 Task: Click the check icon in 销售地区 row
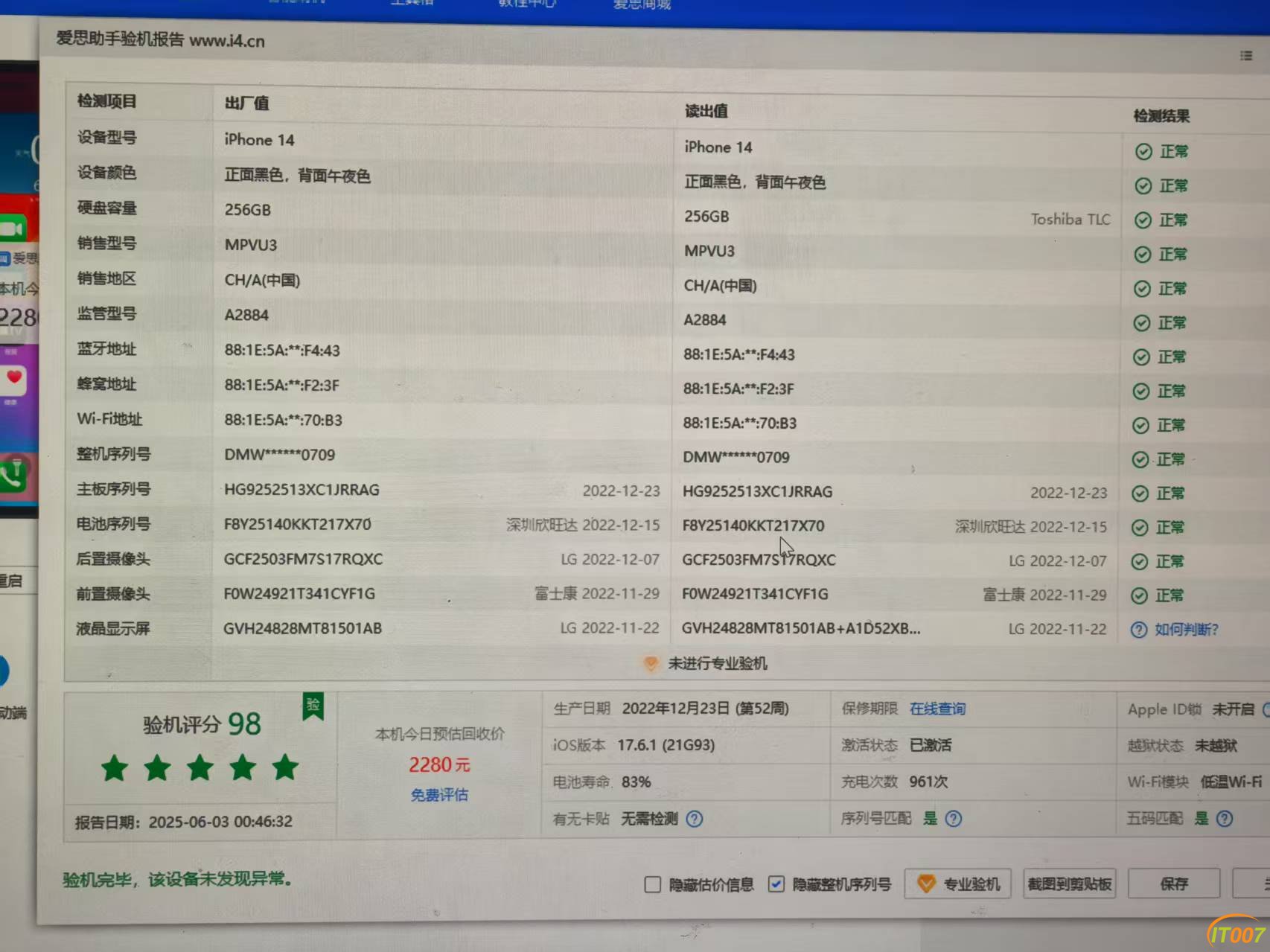[x=1142, y=289]
